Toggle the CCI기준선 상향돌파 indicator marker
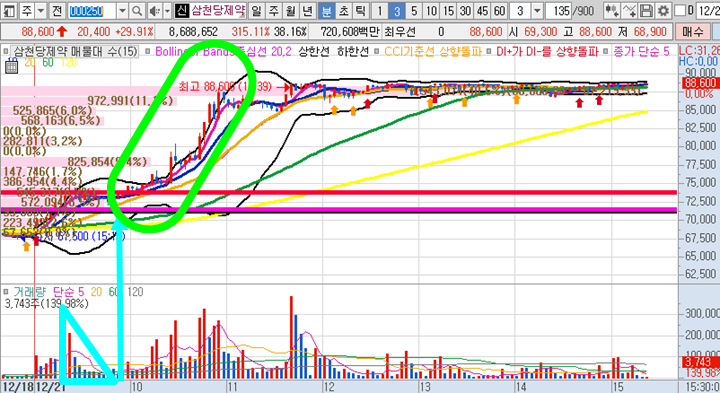Image resolution: width=720 pixels, height=393 pixels. tap(377, 51)
